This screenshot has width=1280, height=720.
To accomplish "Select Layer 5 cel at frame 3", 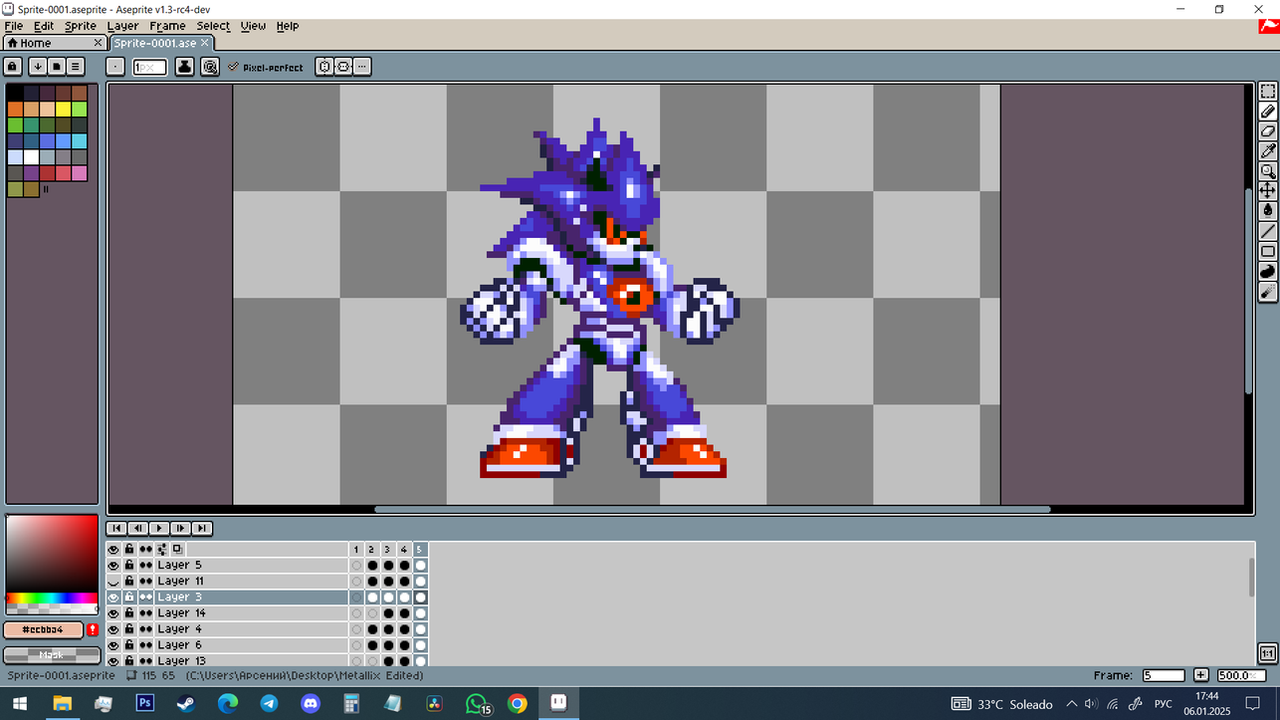I will 388,565.
